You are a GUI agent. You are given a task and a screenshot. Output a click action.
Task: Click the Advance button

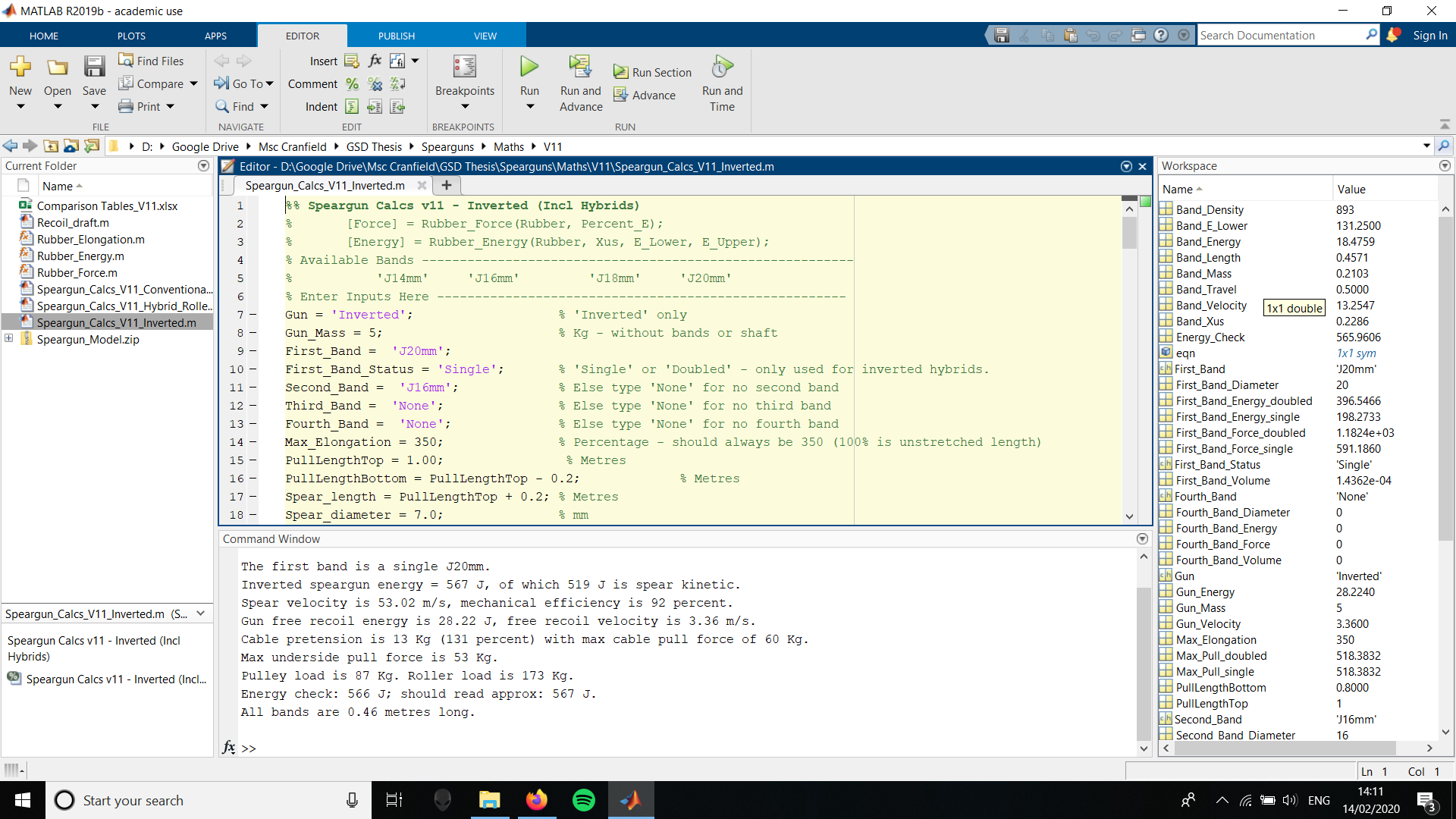[x=645, y=95]
